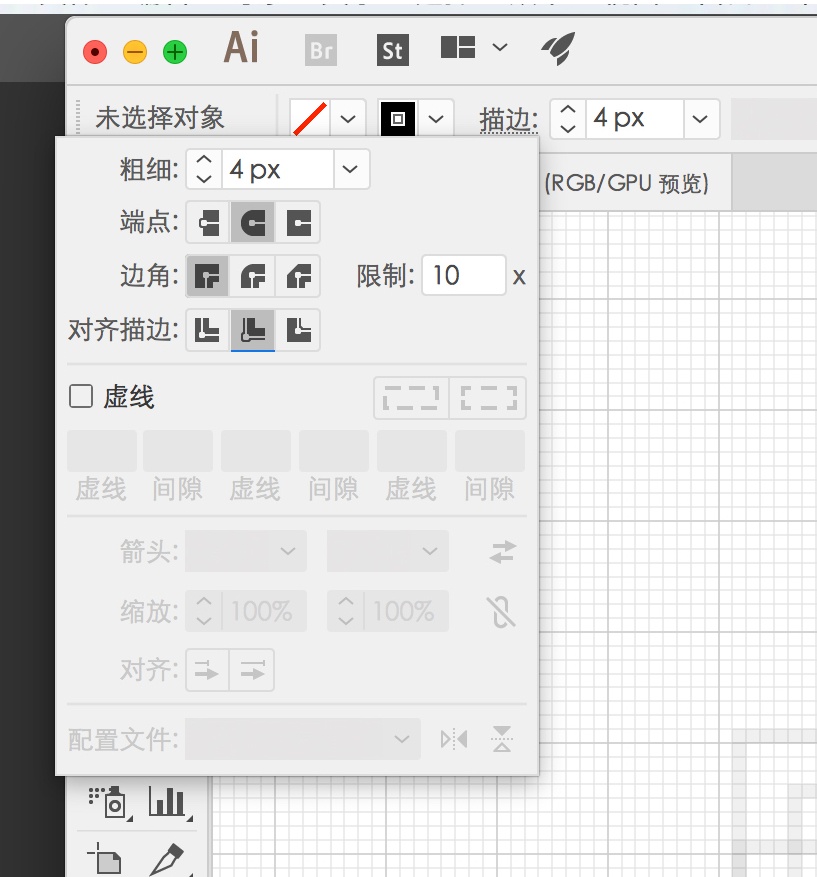
Task: Click the black stroke color swatch
Action: coord(398,119)
